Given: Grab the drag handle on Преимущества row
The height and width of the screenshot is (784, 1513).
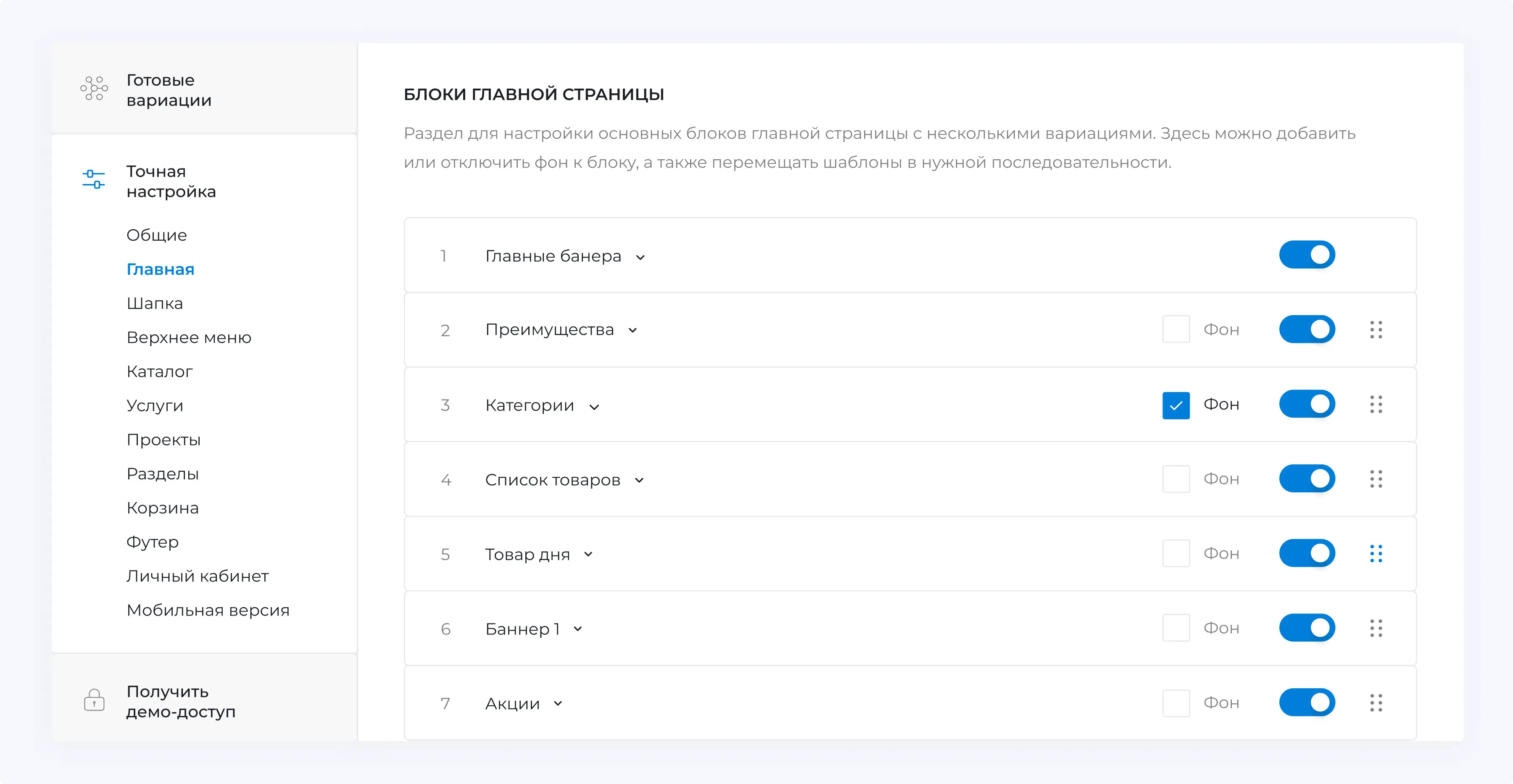Looking at the screenshot, I should (x=1376, y=329).
